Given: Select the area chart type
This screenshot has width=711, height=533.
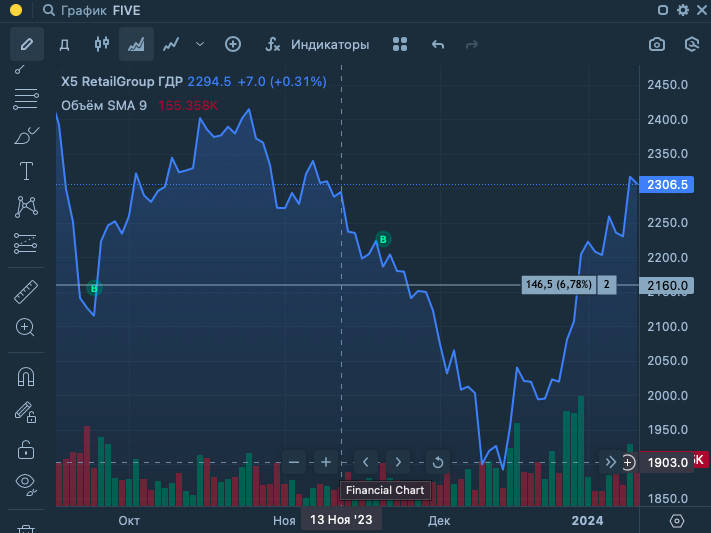Looking at the screenshot, I should [x=136, y=44].
